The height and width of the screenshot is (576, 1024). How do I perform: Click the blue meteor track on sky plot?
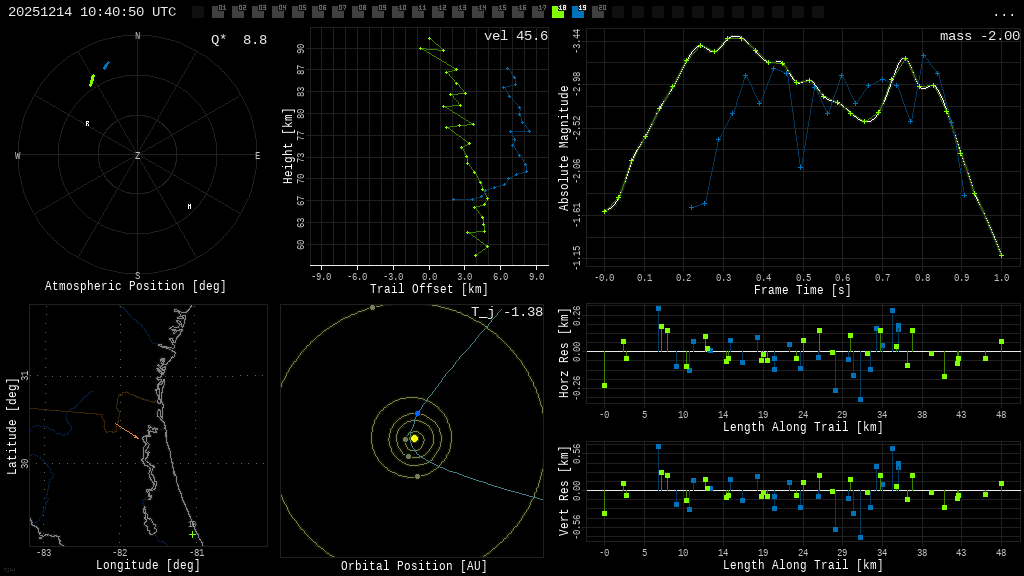[x=106, y=65]
